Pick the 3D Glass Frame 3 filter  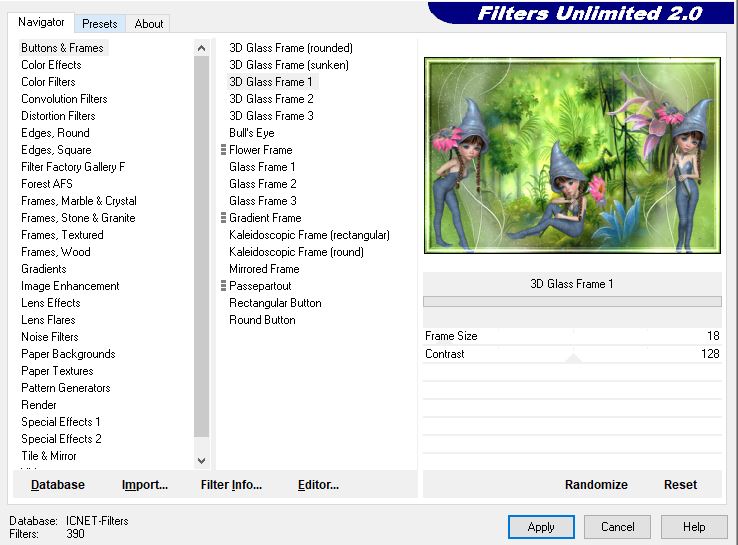pos(271,115)
